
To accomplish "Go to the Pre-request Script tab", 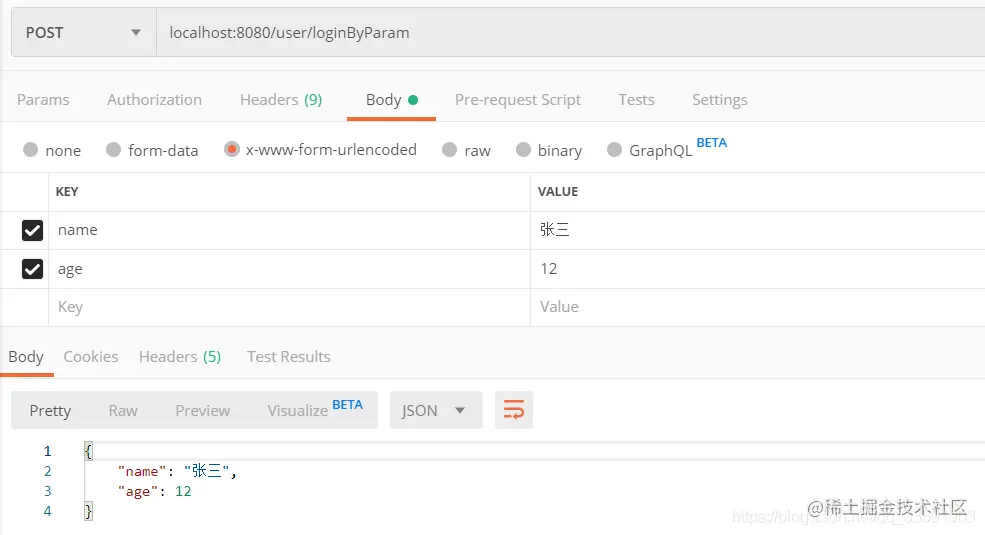I will [x=517, y=100].
